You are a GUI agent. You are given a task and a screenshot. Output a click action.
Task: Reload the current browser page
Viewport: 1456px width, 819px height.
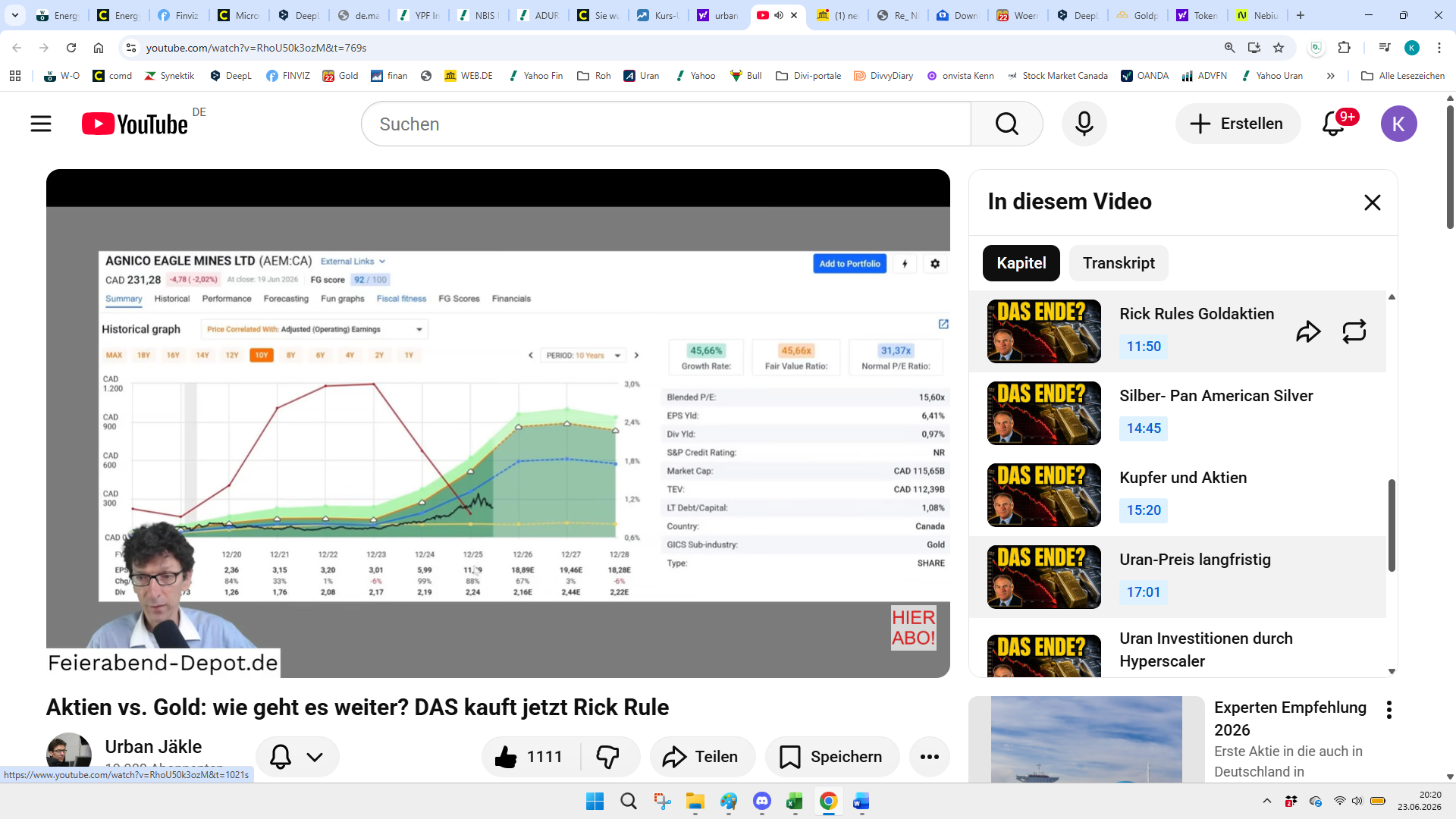pos(71,48)
